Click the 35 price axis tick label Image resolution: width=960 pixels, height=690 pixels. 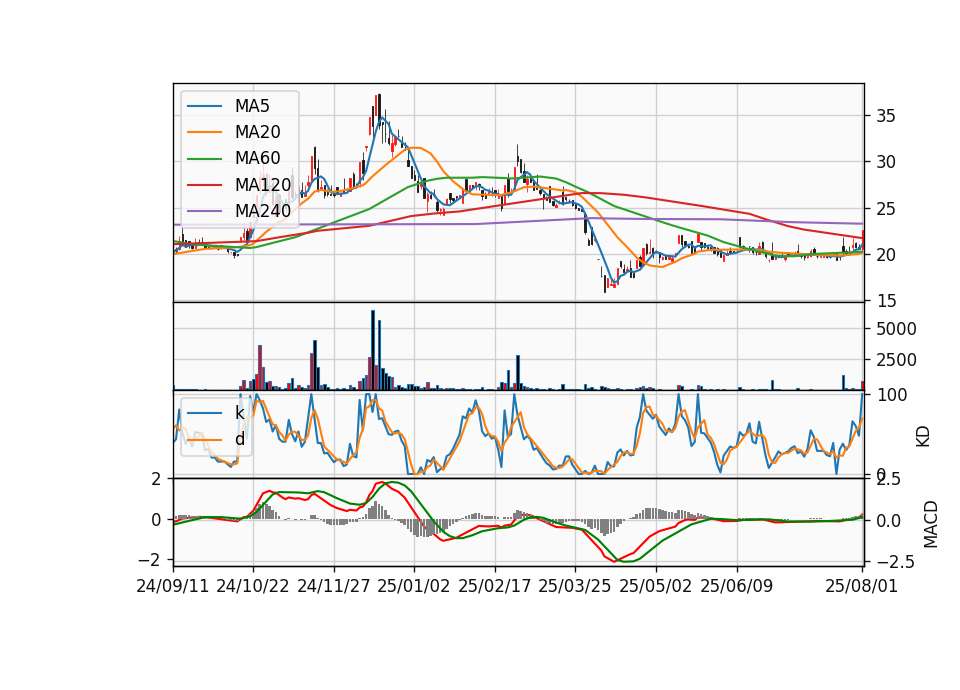point(886,116)
